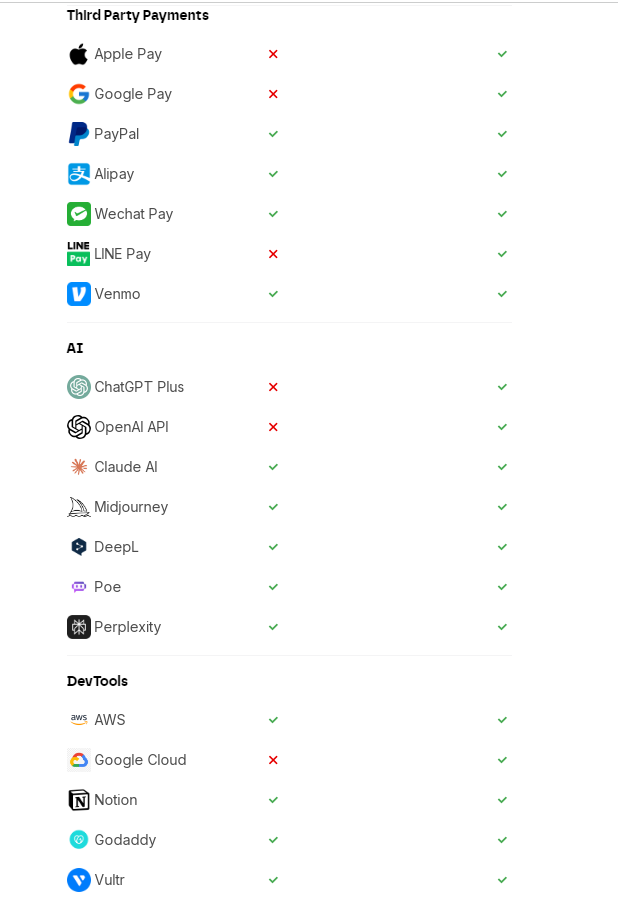
Task: Click the Notion logo icon
Action: pos(78,800)
